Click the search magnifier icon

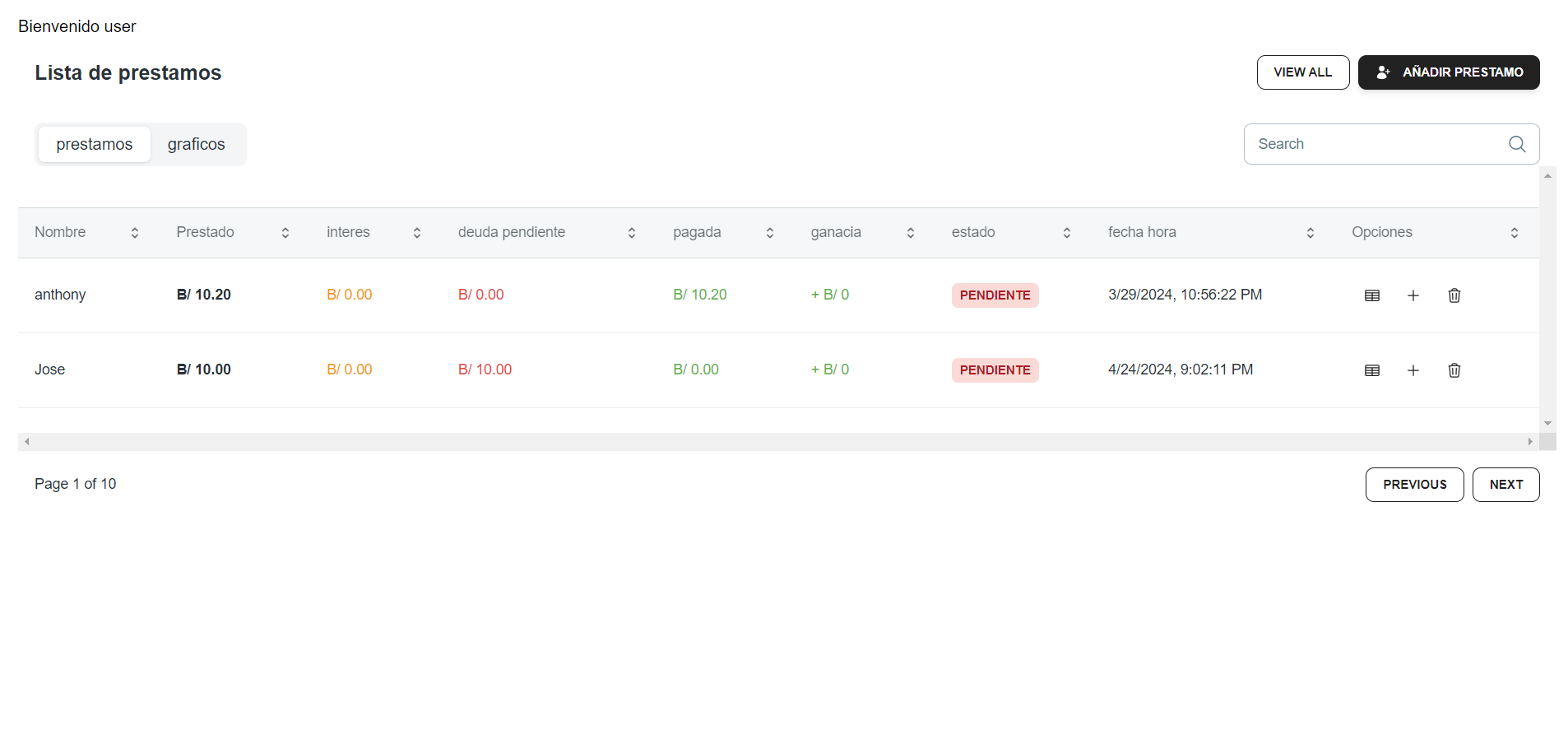1516,144
